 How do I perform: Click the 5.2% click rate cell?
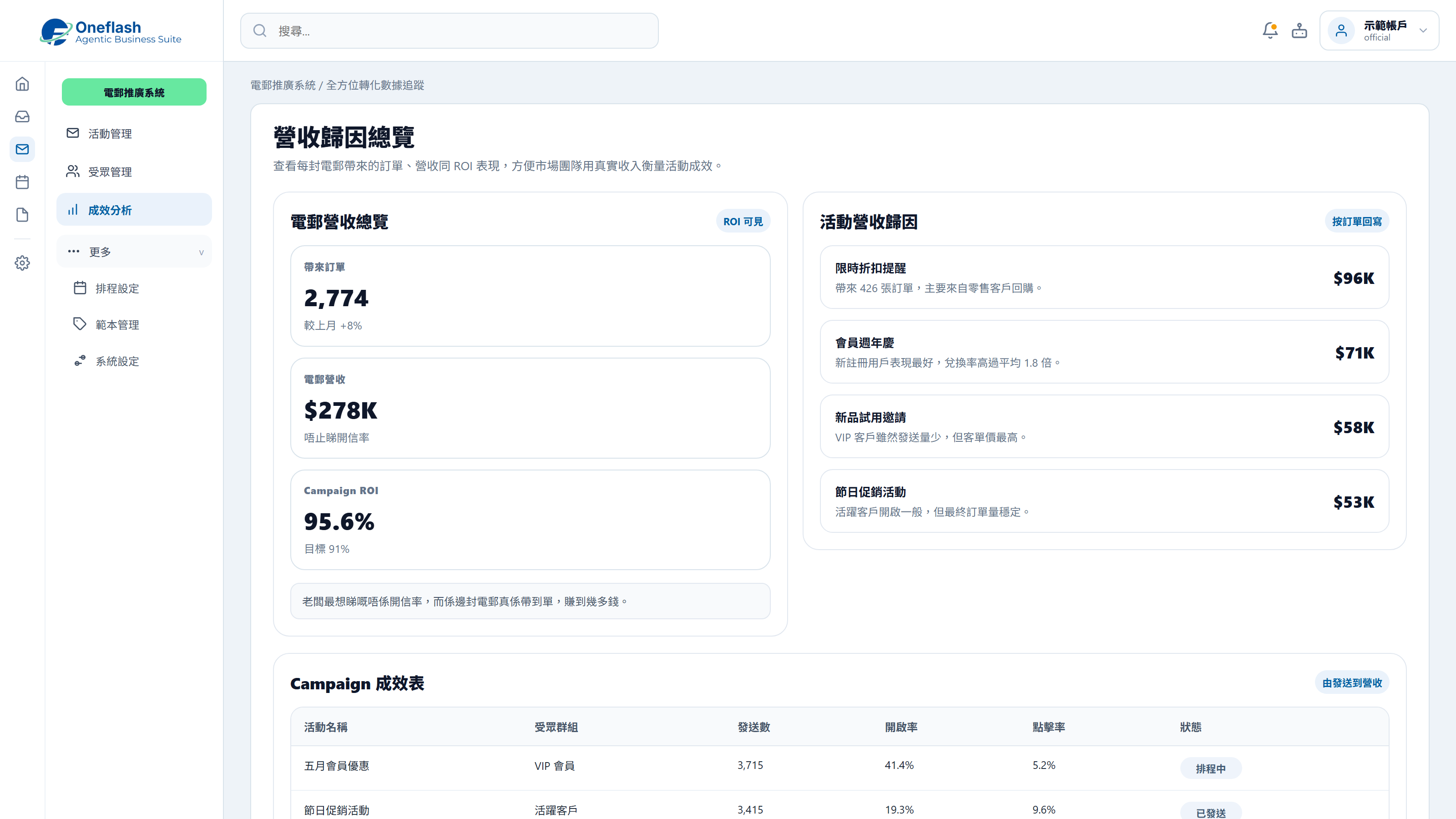[x=1044, y=765]
